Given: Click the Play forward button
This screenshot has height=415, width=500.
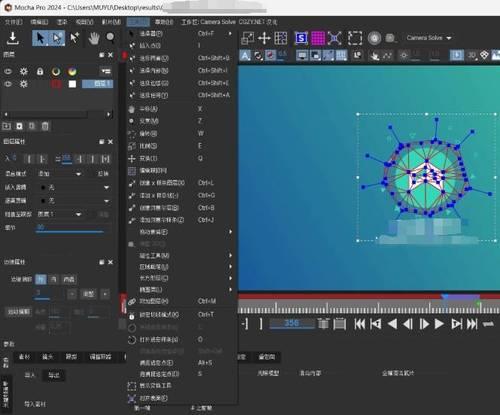Looking at the screenshot, I should [439, 324].
